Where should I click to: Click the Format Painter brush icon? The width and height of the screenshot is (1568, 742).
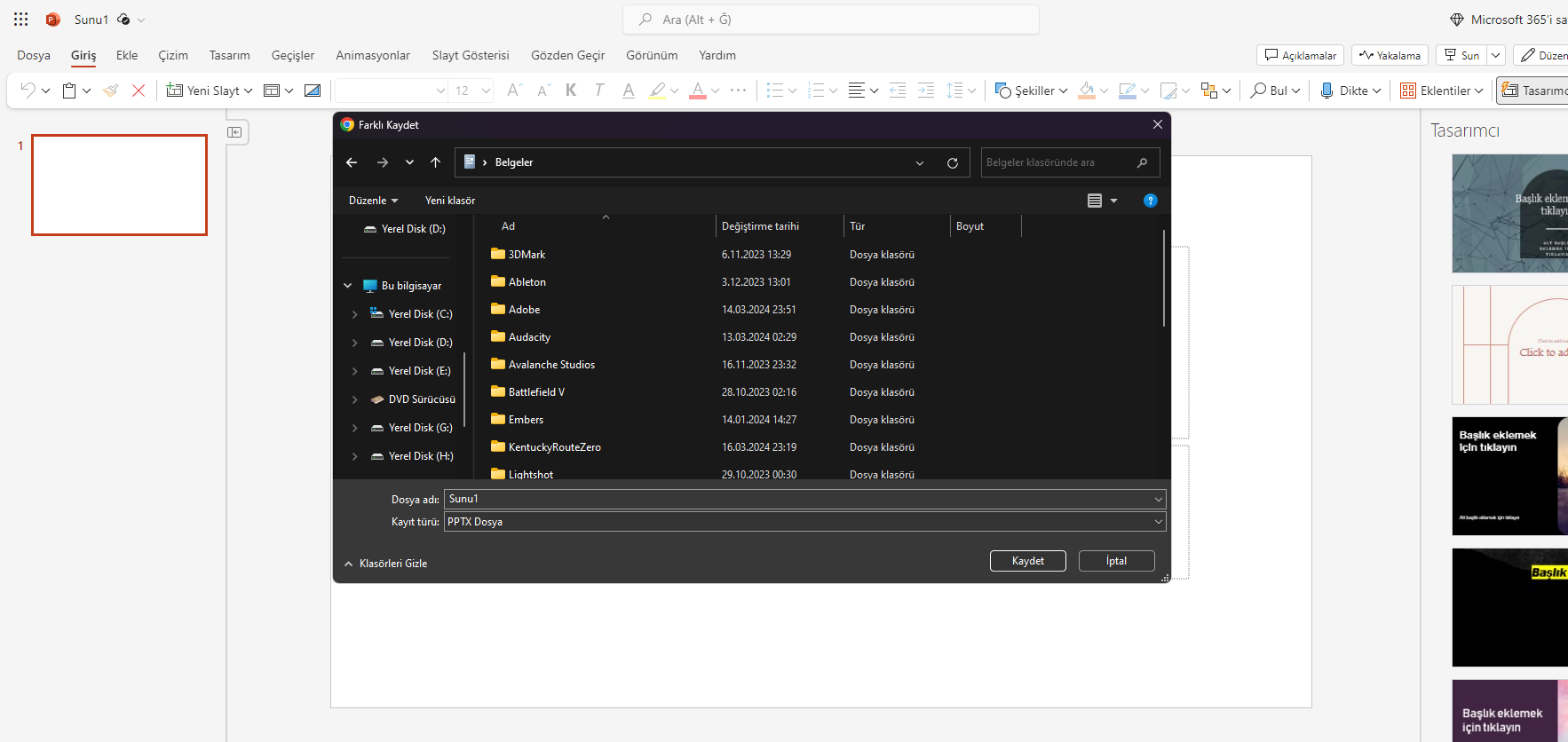tap(111, 91)
